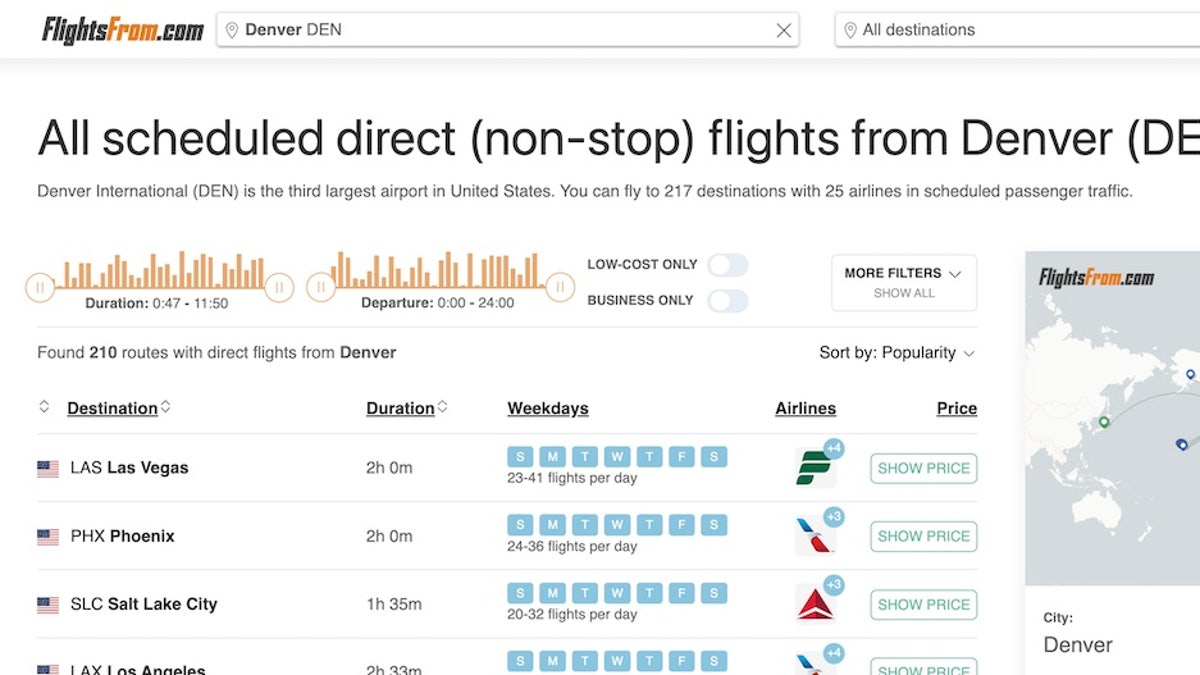This screenshot has width=1200, height=675.
Task: Click the sort arrows next to Duration
Action: pos(442,406)
